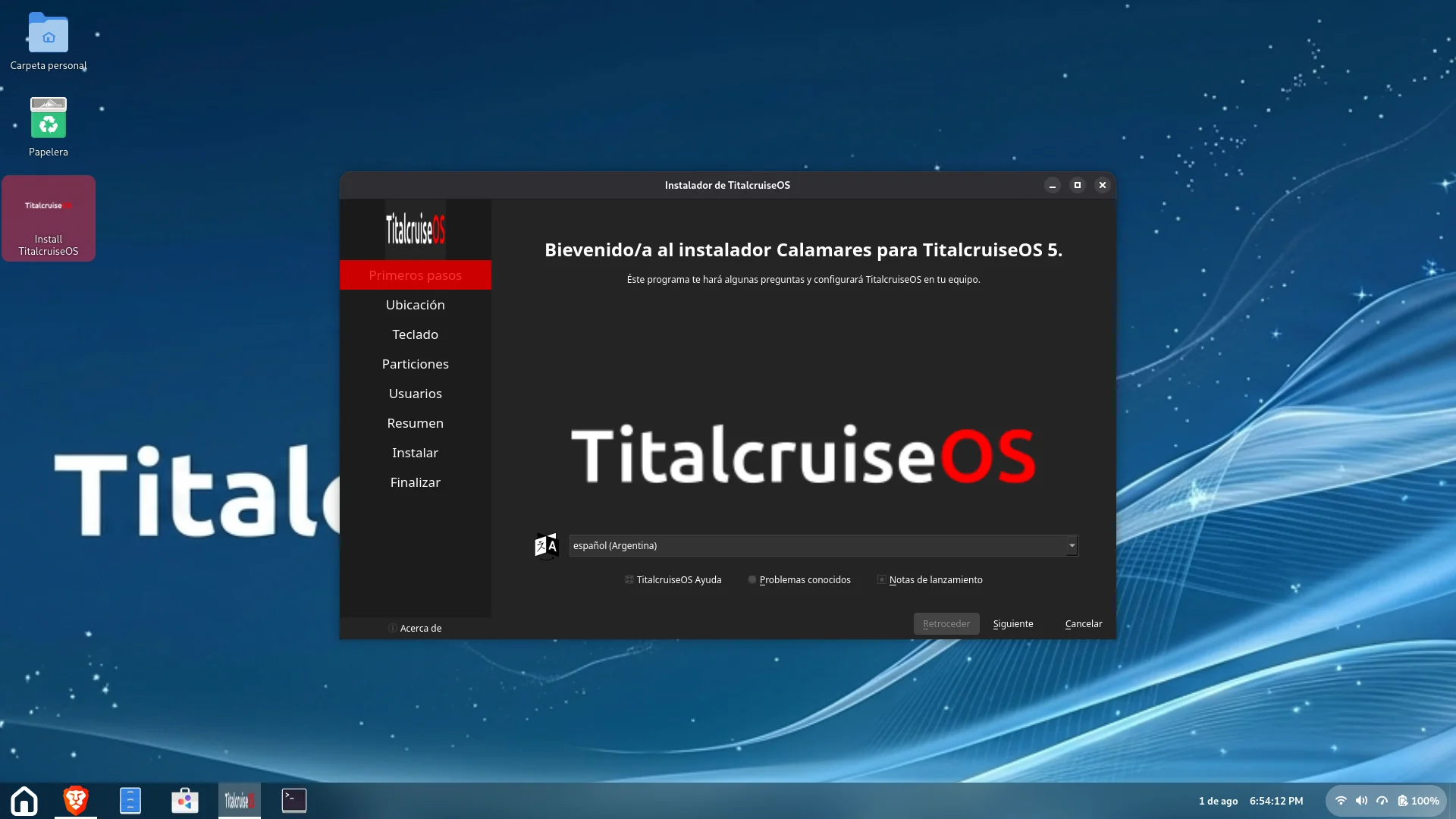Close the Instalador de TitalcruiseOS window

point(1103,185)
